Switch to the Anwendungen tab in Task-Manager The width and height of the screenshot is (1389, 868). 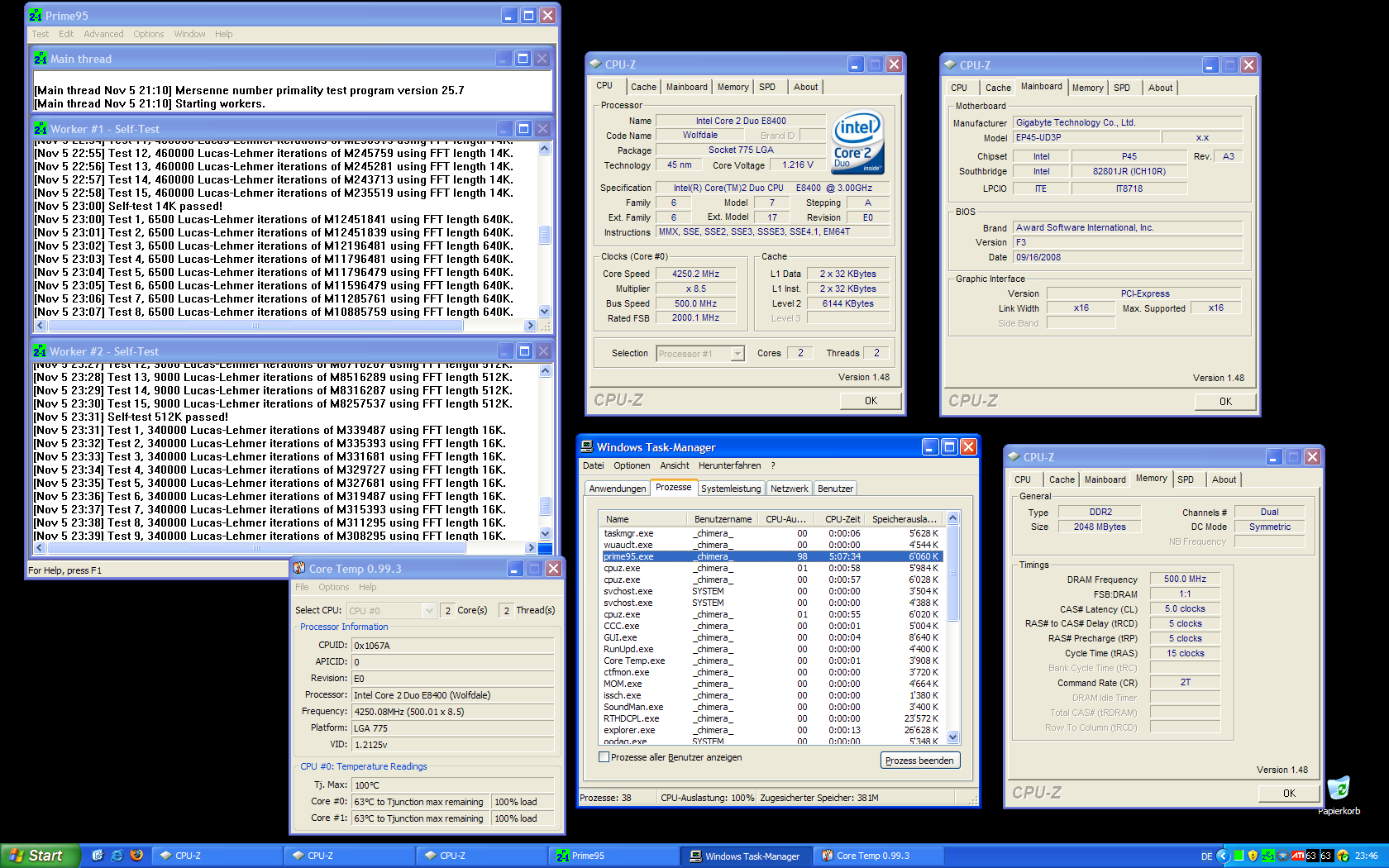[618, 489]
